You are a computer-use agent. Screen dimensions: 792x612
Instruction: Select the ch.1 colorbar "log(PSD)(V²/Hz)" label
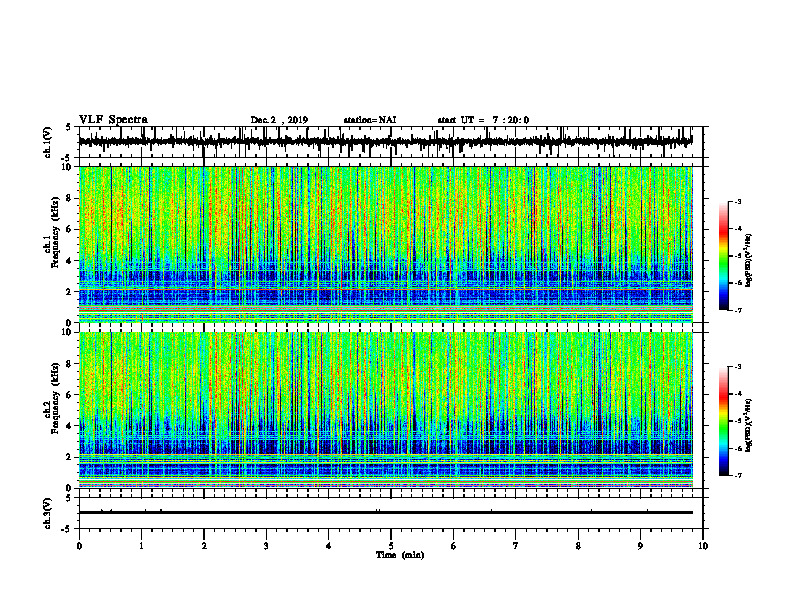(749, 261)
